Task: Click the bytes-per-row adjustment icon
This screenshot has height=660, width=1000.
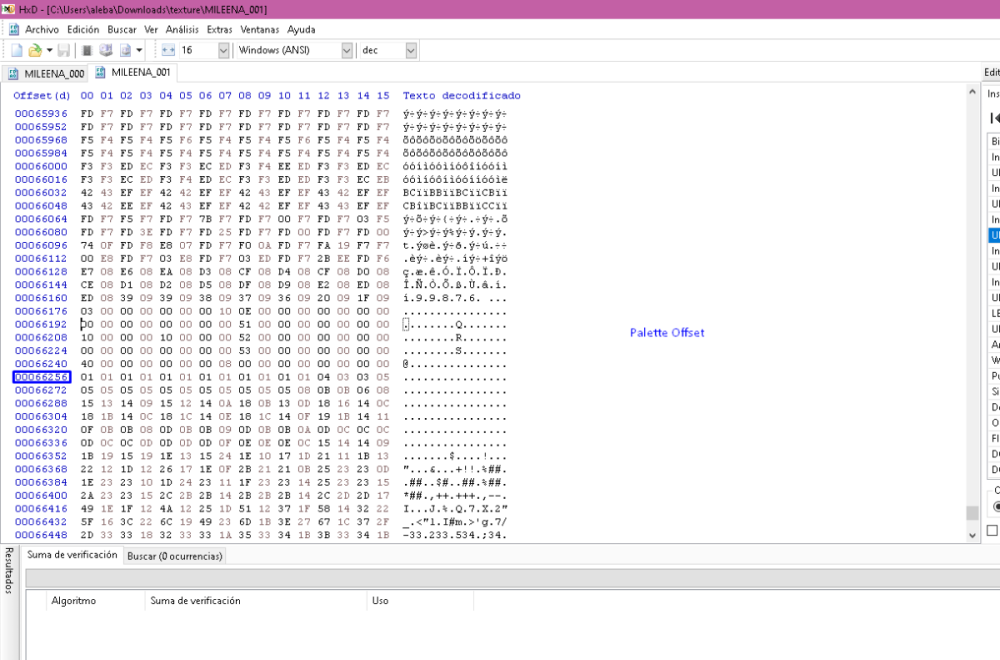Action: (x=165, y=50)
